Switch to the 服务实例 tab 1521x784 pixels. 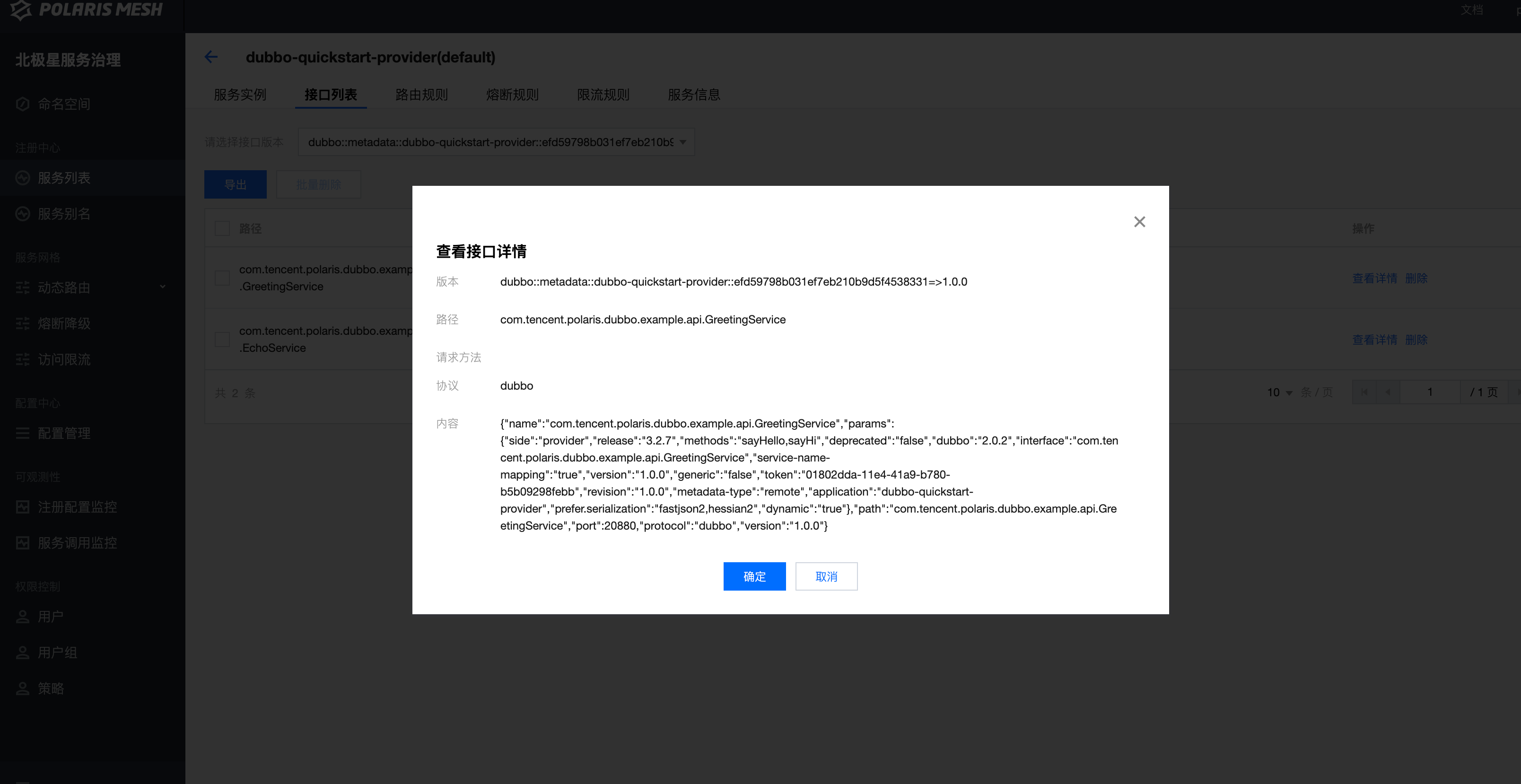(240, 95)
